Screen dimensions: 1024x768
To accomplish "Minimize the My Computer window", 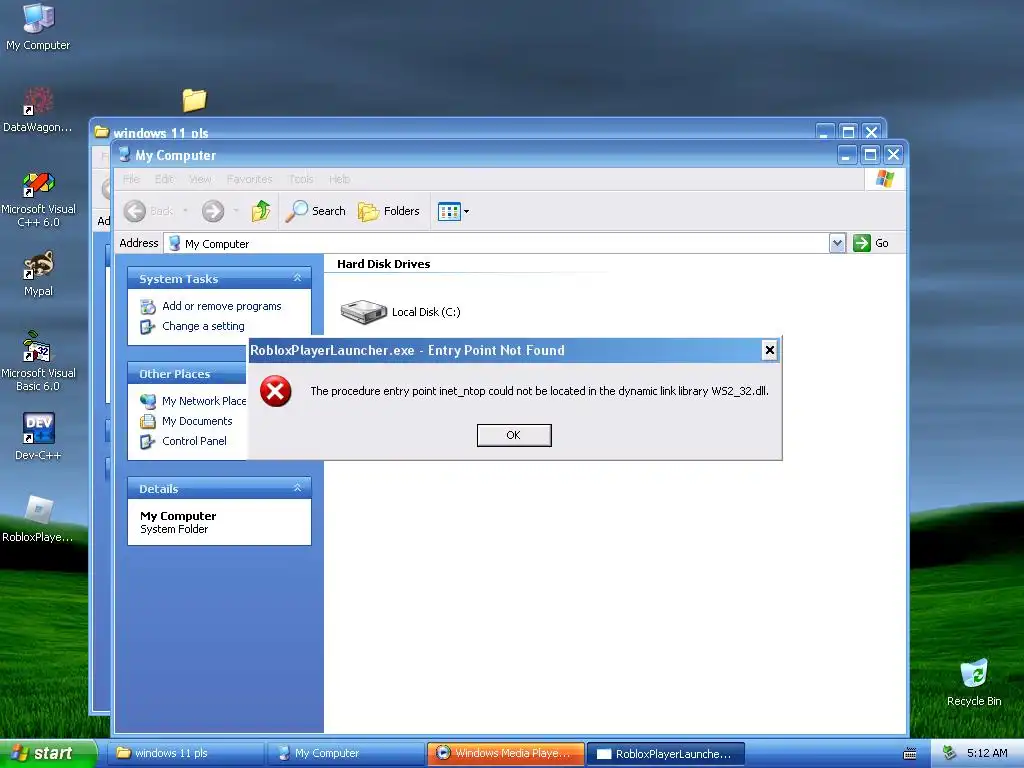I will (847, 155).
